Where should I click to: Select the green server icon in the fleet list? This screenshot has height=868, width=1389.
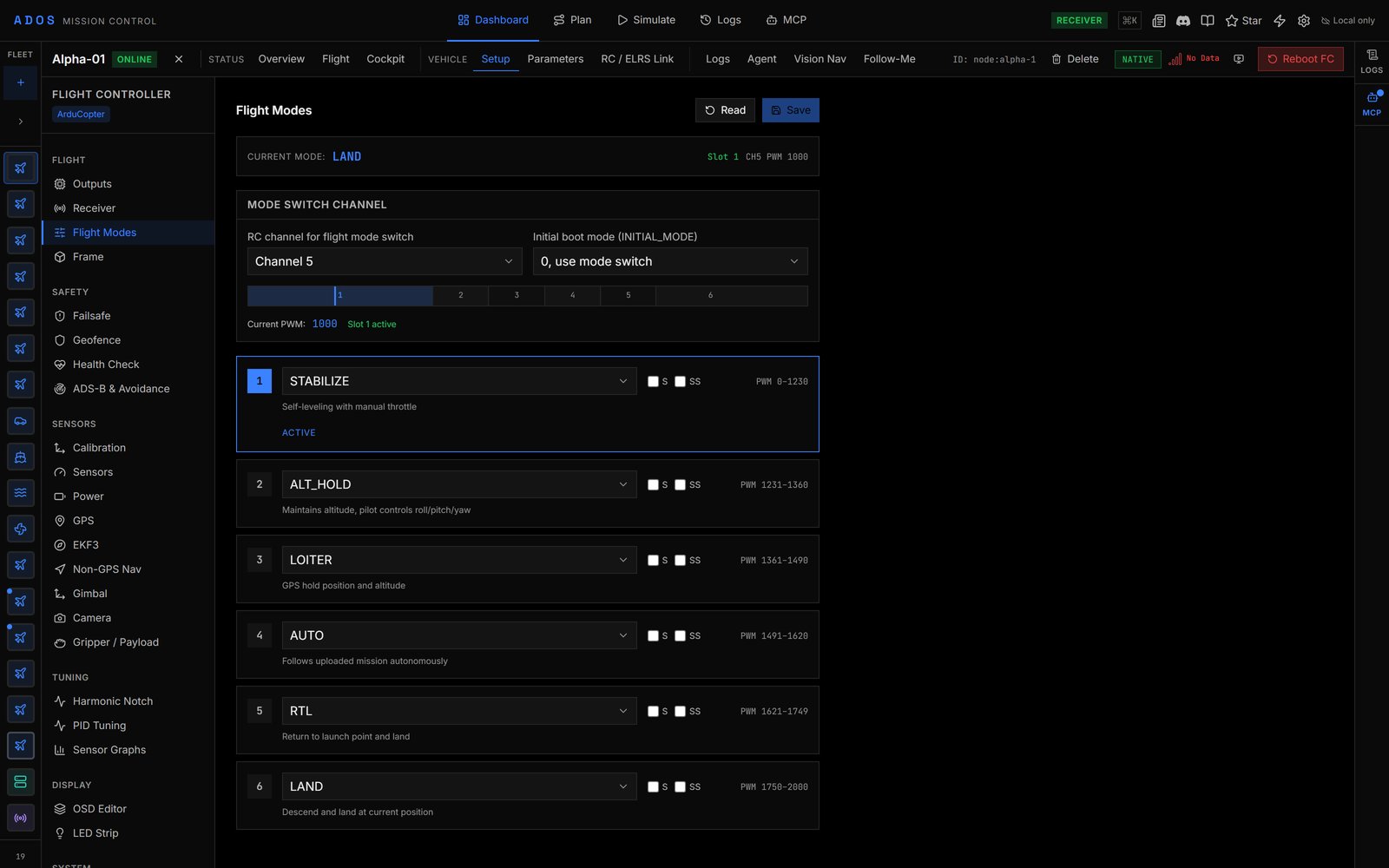pos(21,782)
